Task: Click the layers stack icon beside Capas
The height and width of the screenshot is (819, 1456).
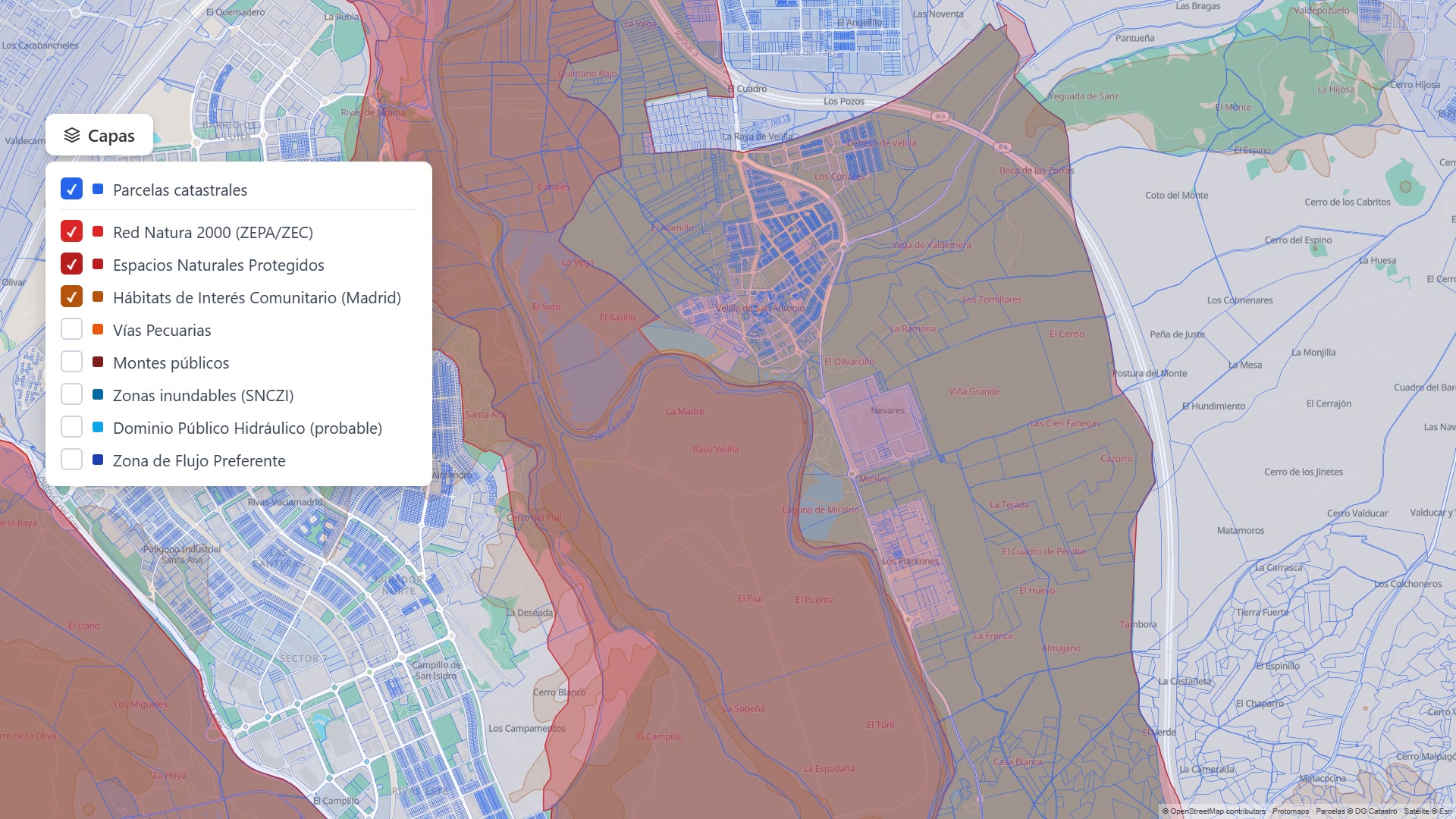Action: point(72,135)
